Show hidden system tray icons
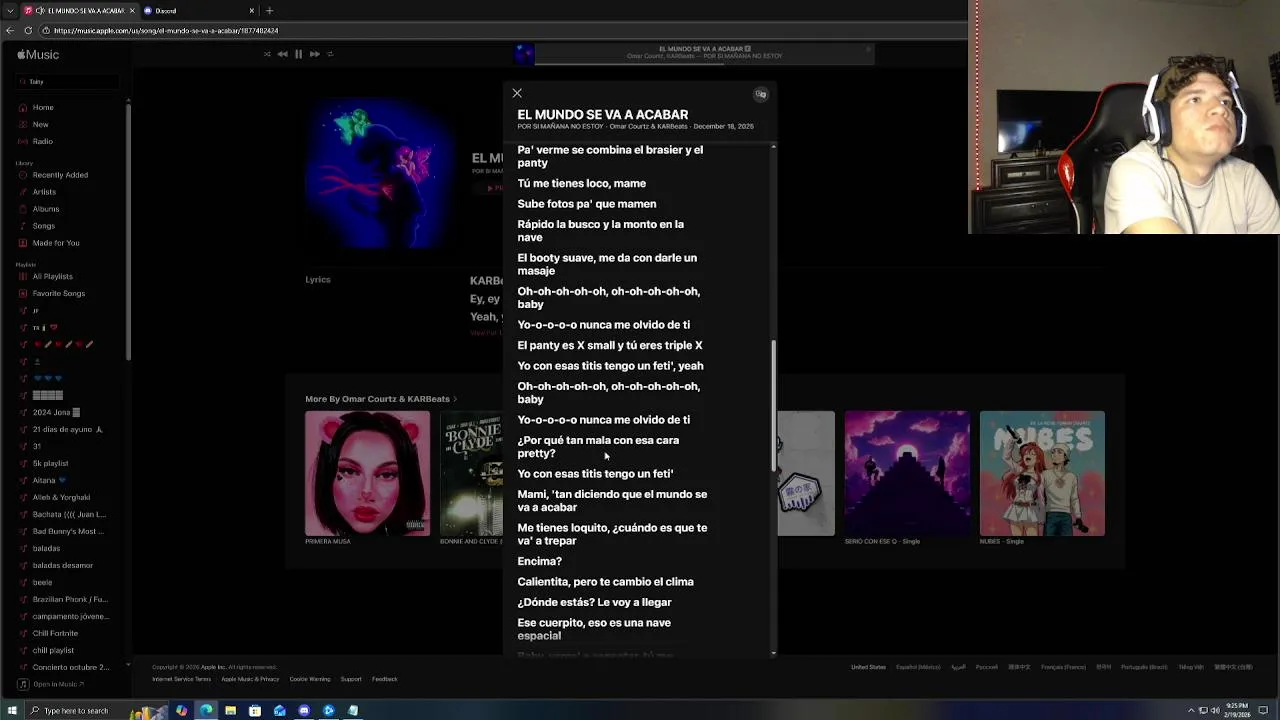This screenshot has width=1280, height=720. coord(1191,711)
